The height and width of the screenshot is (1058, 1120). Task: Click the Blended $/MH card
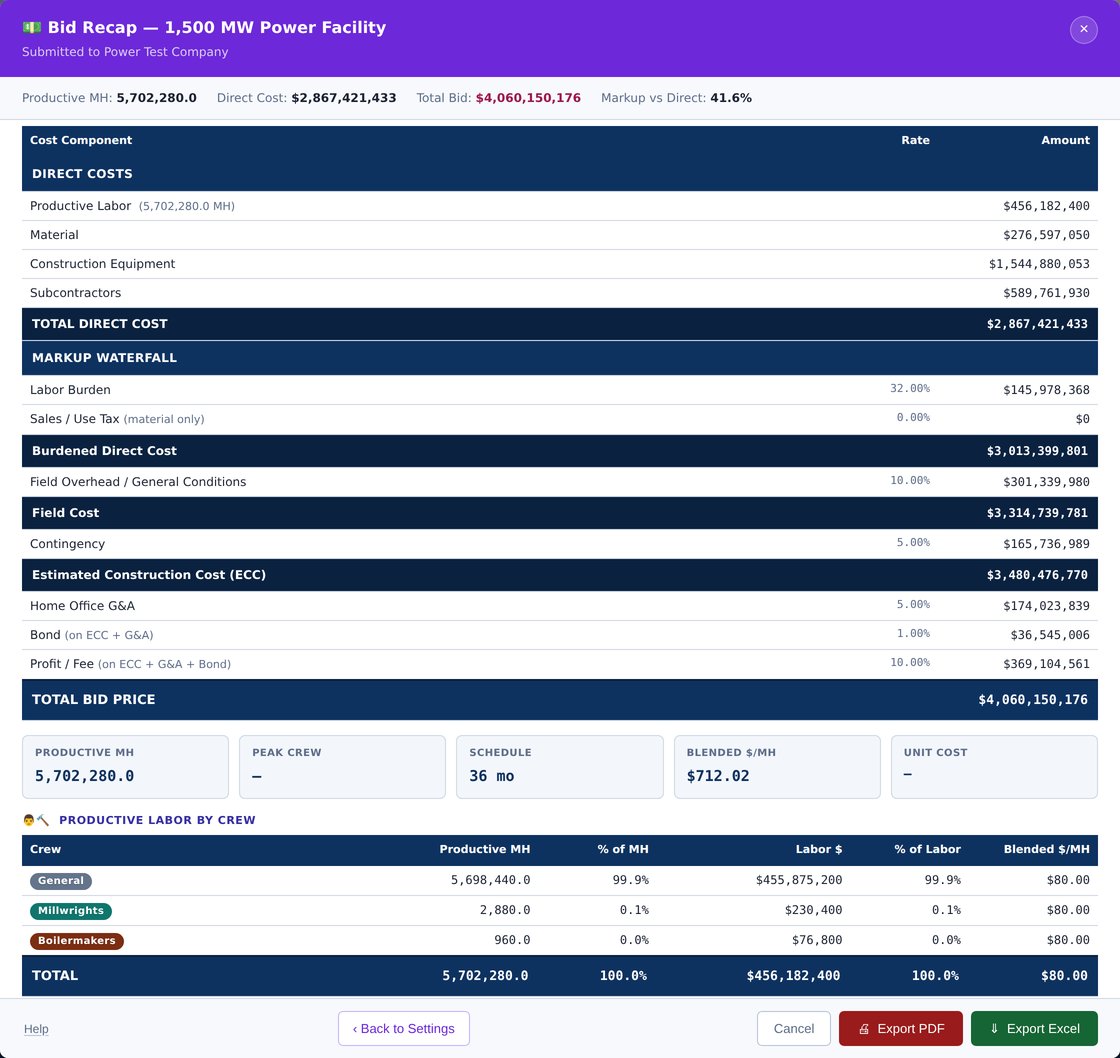point(777,767)
